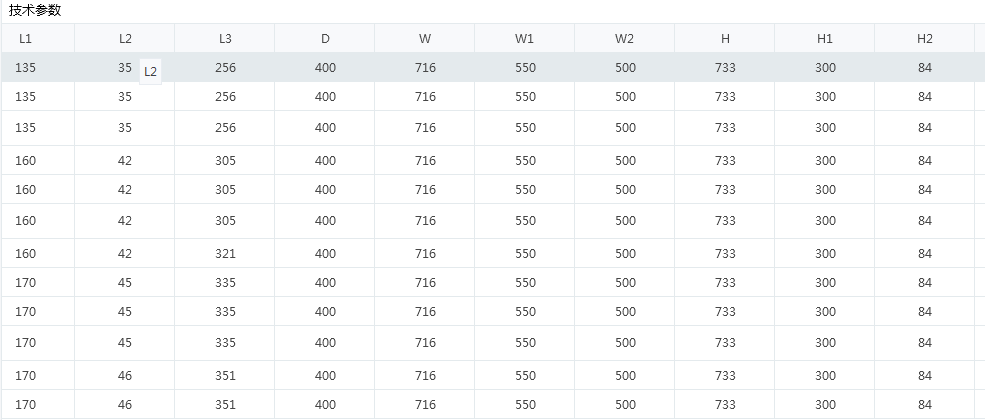Screen dimensions: 985x420
Task: Click the L3 column header
Action: coord(224,38)
